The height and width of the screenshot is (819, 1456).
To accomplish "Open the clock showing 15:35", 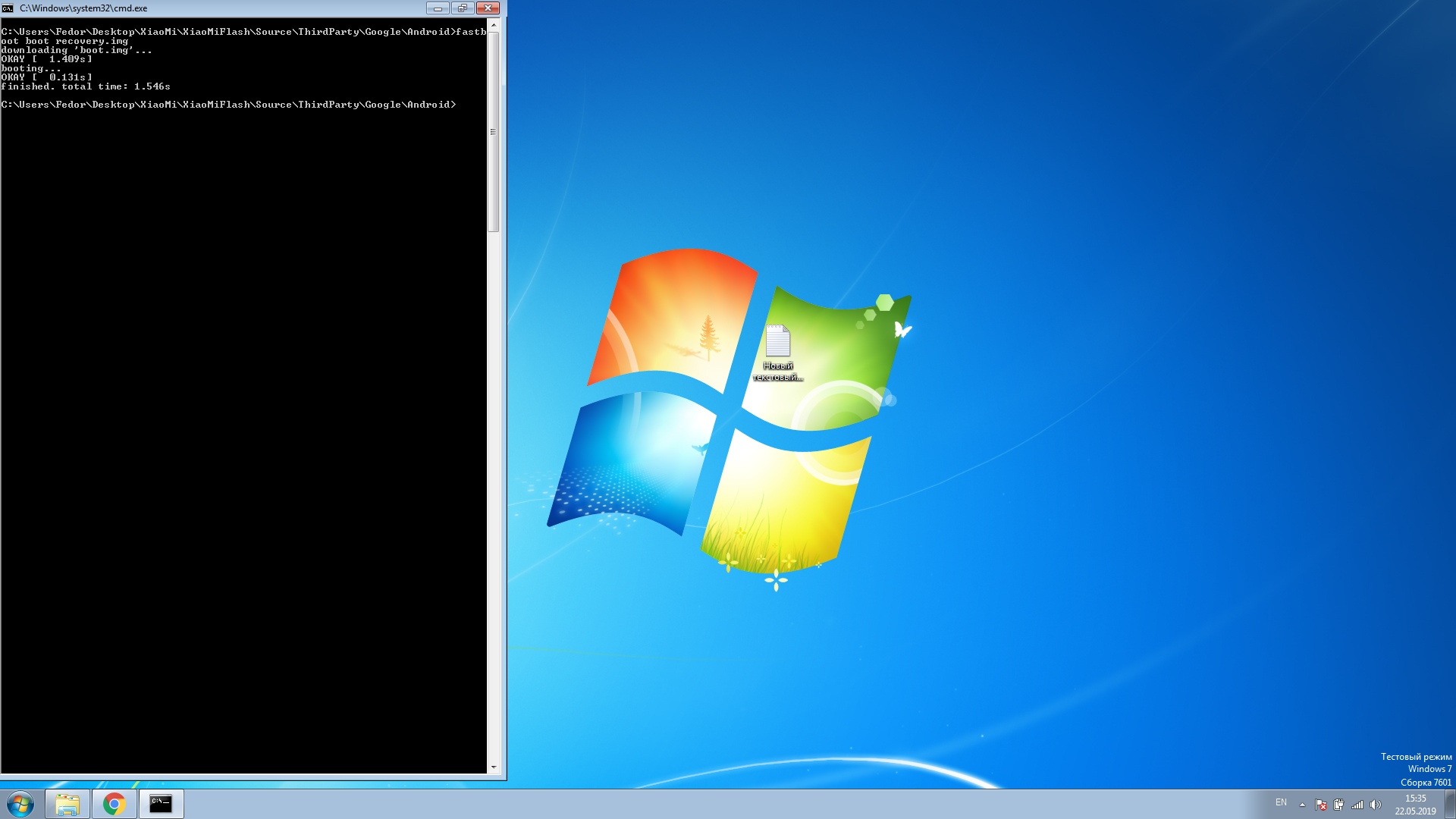I will [x=1415, y=799].
